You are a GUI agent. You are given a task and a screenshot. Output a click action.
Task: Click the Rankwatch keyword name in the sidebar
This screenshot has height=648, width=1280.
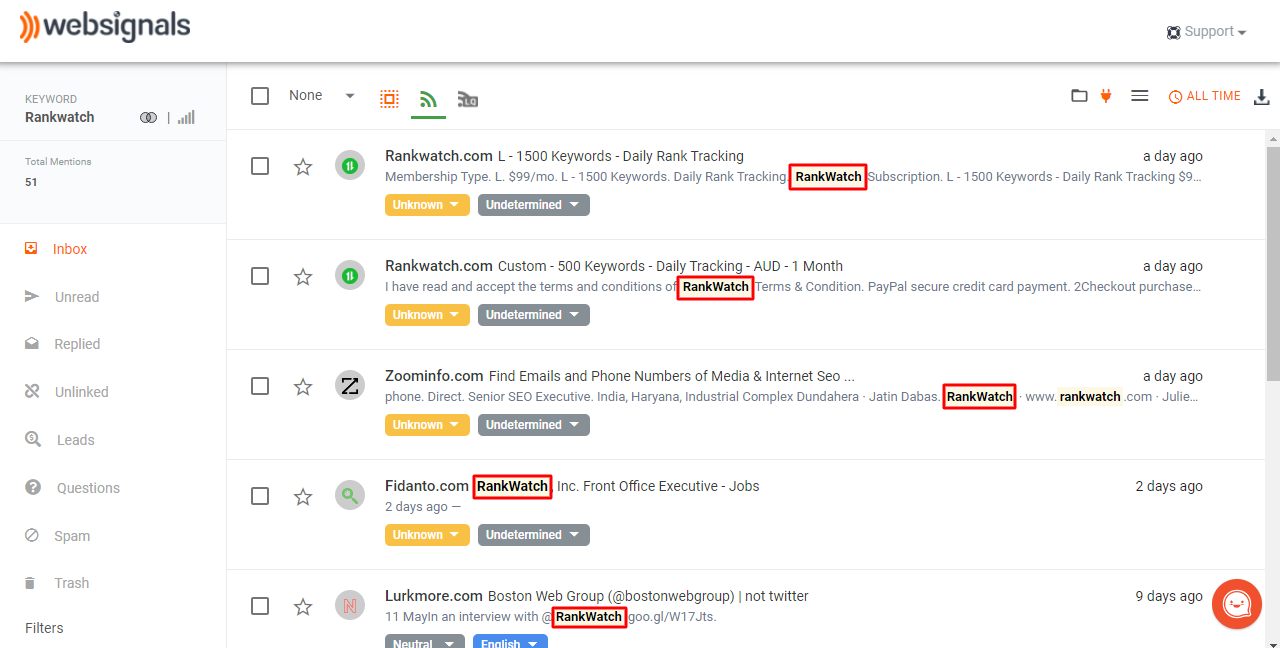pyautogui.click(x=60, y=117)
